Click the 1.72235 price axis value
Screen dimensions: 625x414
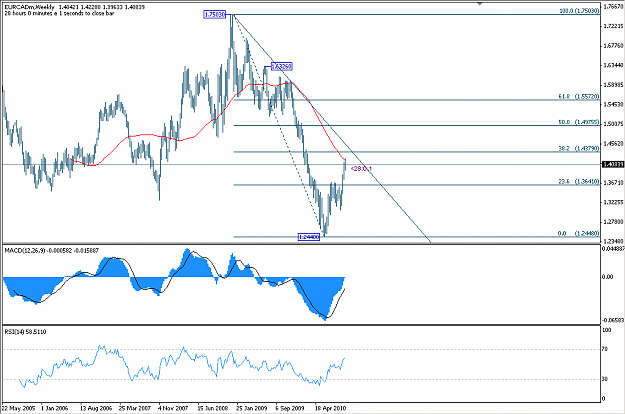pyautogui.click(x=613, y=26)
